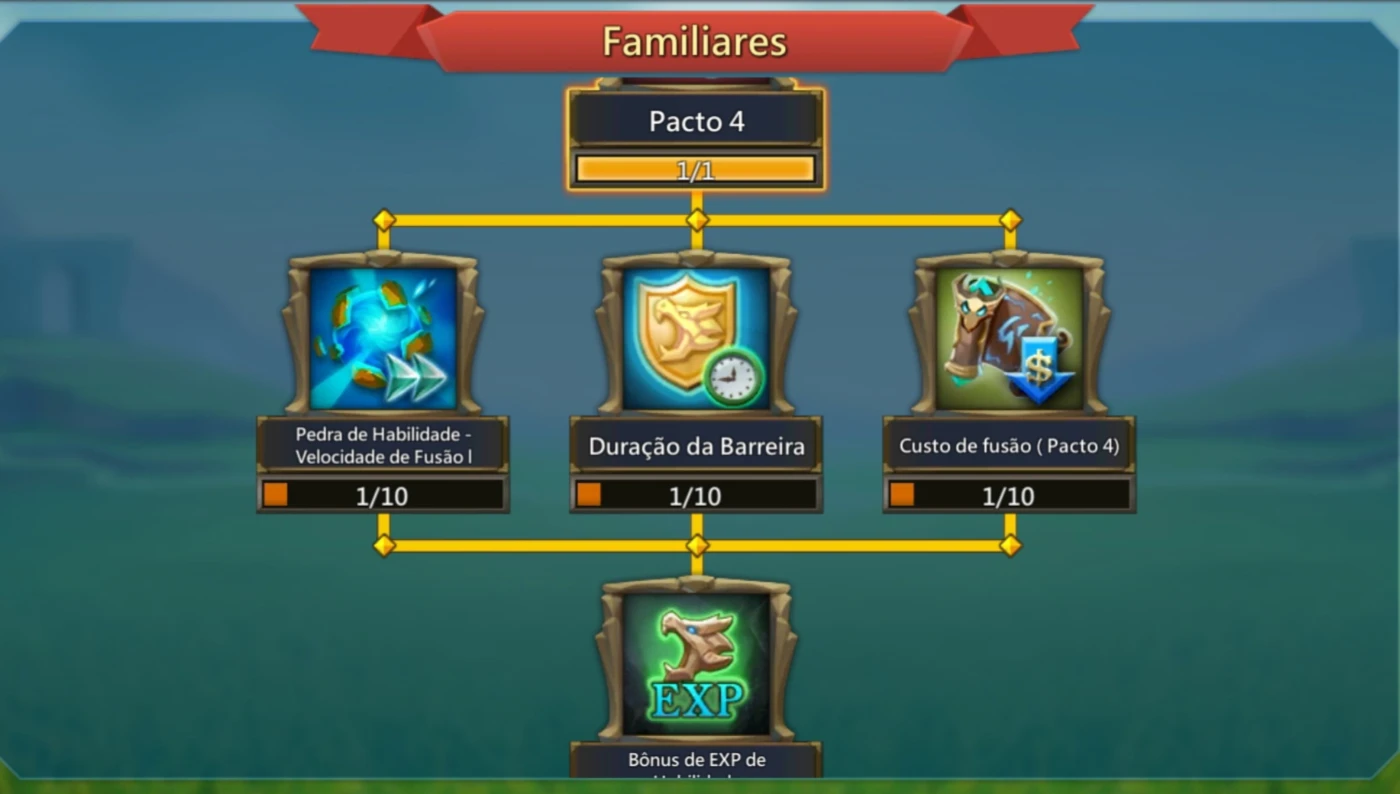Click the clock badge on the shield icon
Screen dimensions: 1400x794
pos(733,377)
